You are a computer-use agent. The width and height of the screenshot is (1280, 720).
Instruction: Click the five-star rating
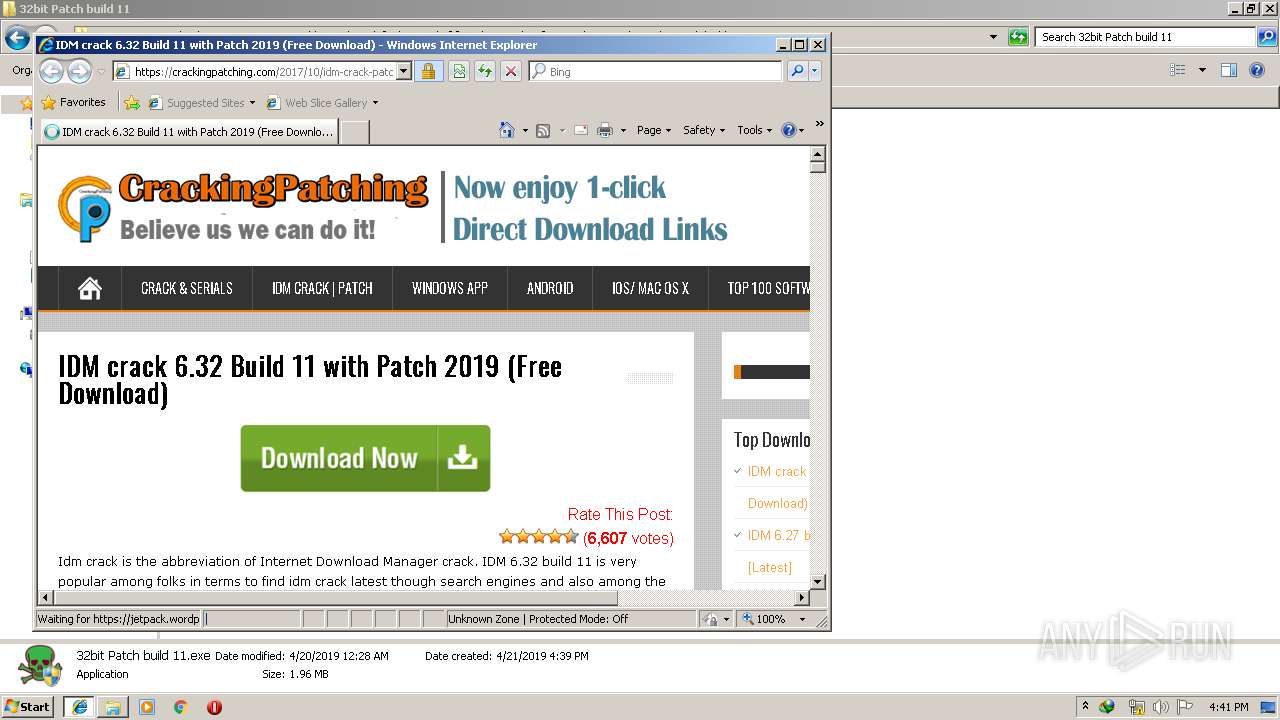click(x=538, y=537)
